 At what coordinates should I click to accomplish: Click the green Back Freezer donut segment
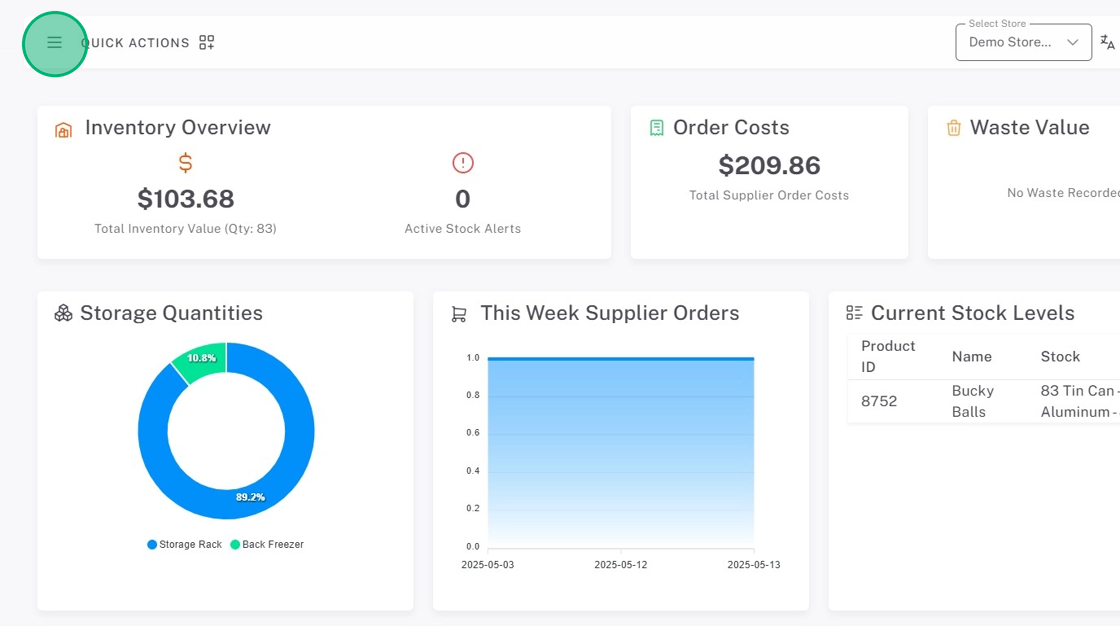pos(200,358)
